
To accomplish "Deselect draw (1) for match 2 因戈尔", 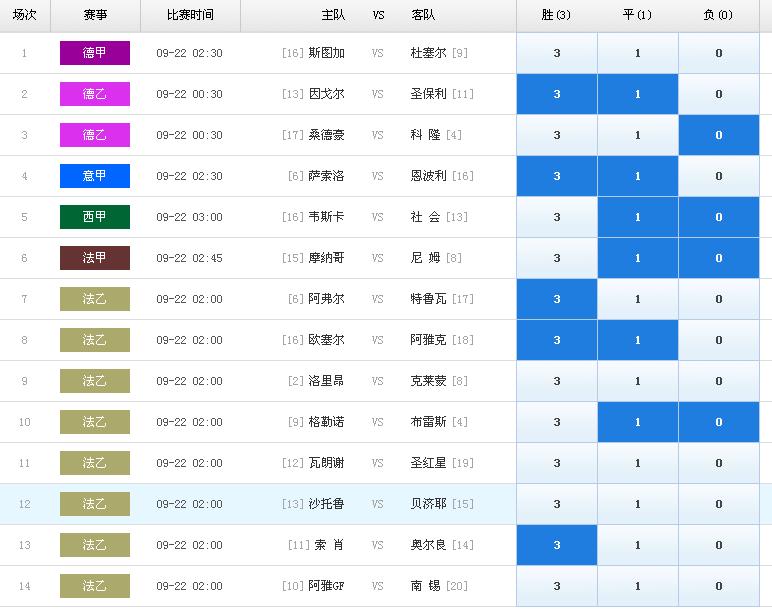I will tap(638, 94).
